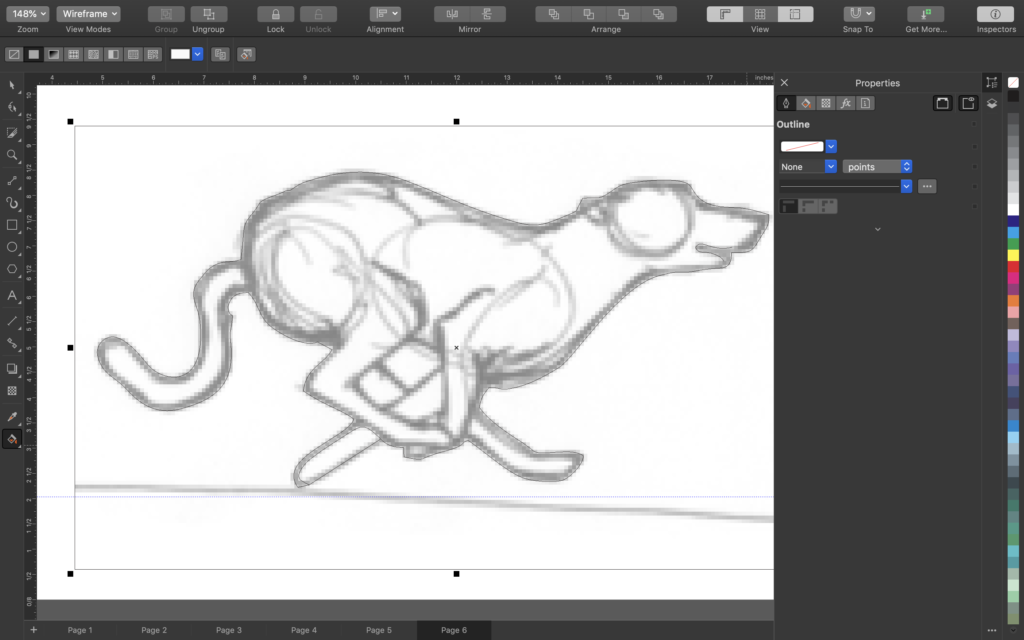Toggle the Fountain fill button

point(53,54)
